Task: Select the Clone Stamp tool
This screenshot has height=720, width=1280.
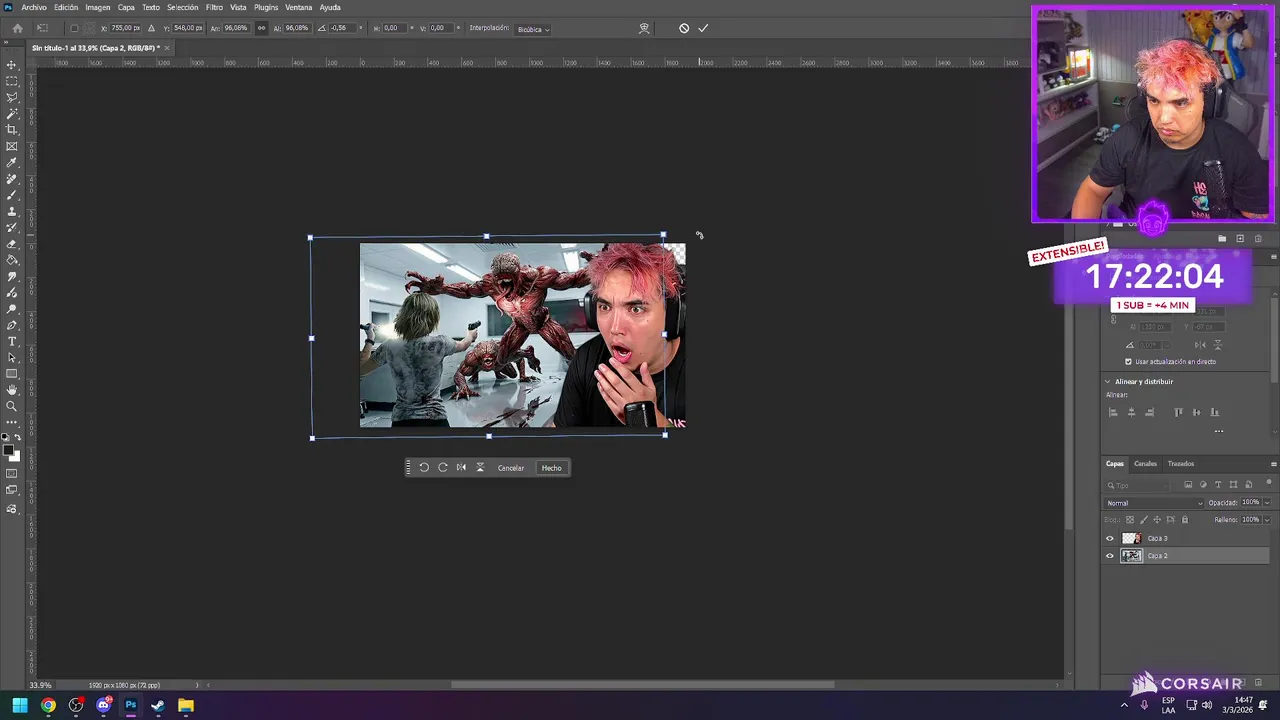Action: [12, 211]
